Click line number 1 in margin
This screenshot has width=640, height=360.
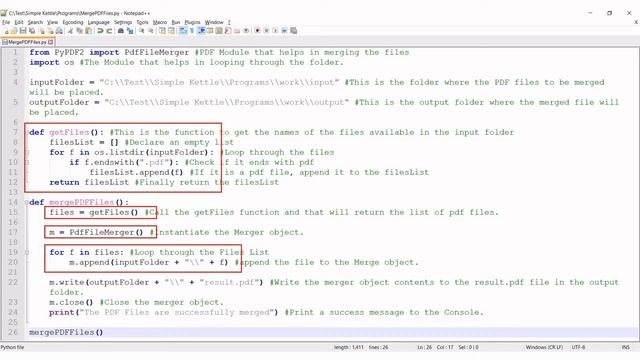tap(15, 52)
